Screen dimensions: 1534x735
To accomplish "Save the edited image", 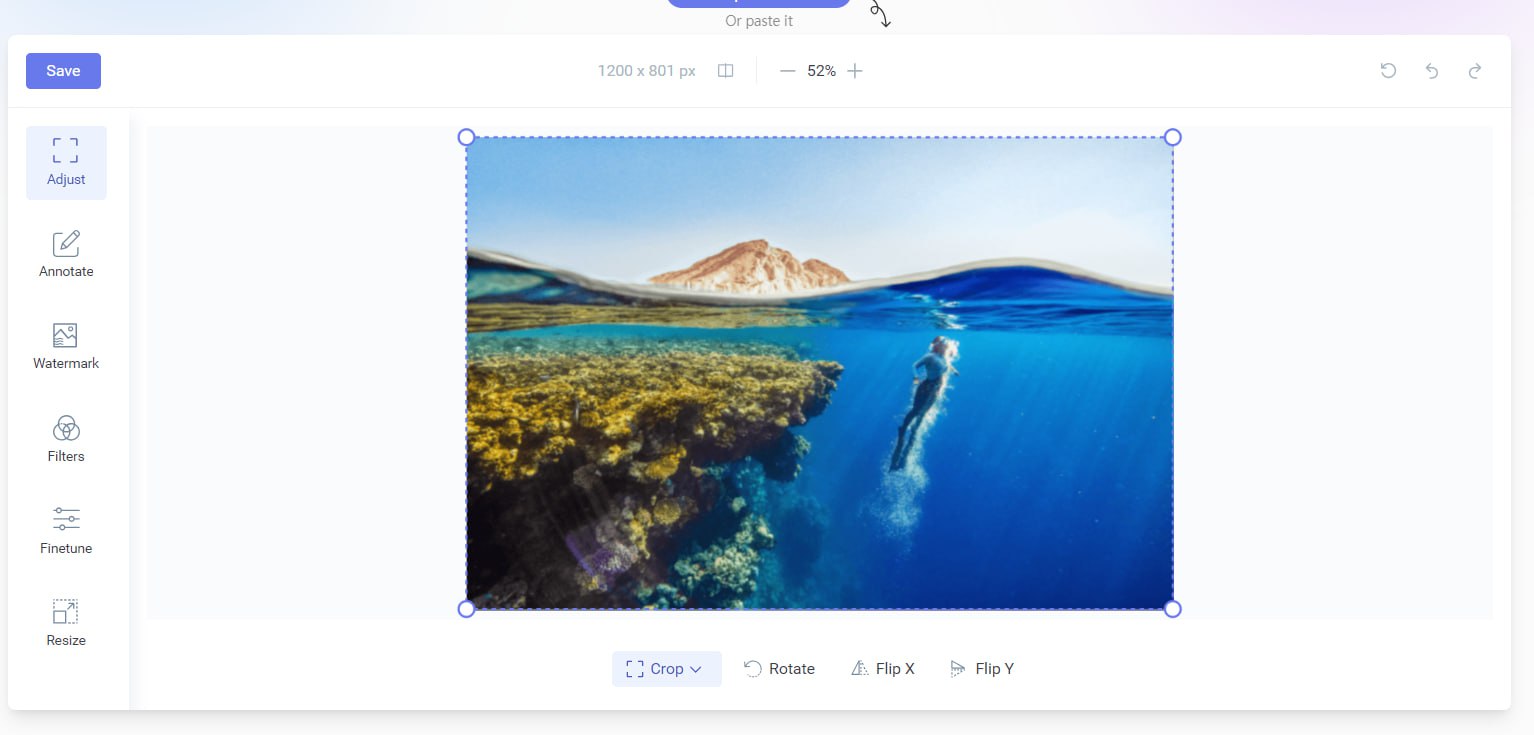I will point(63,71).
